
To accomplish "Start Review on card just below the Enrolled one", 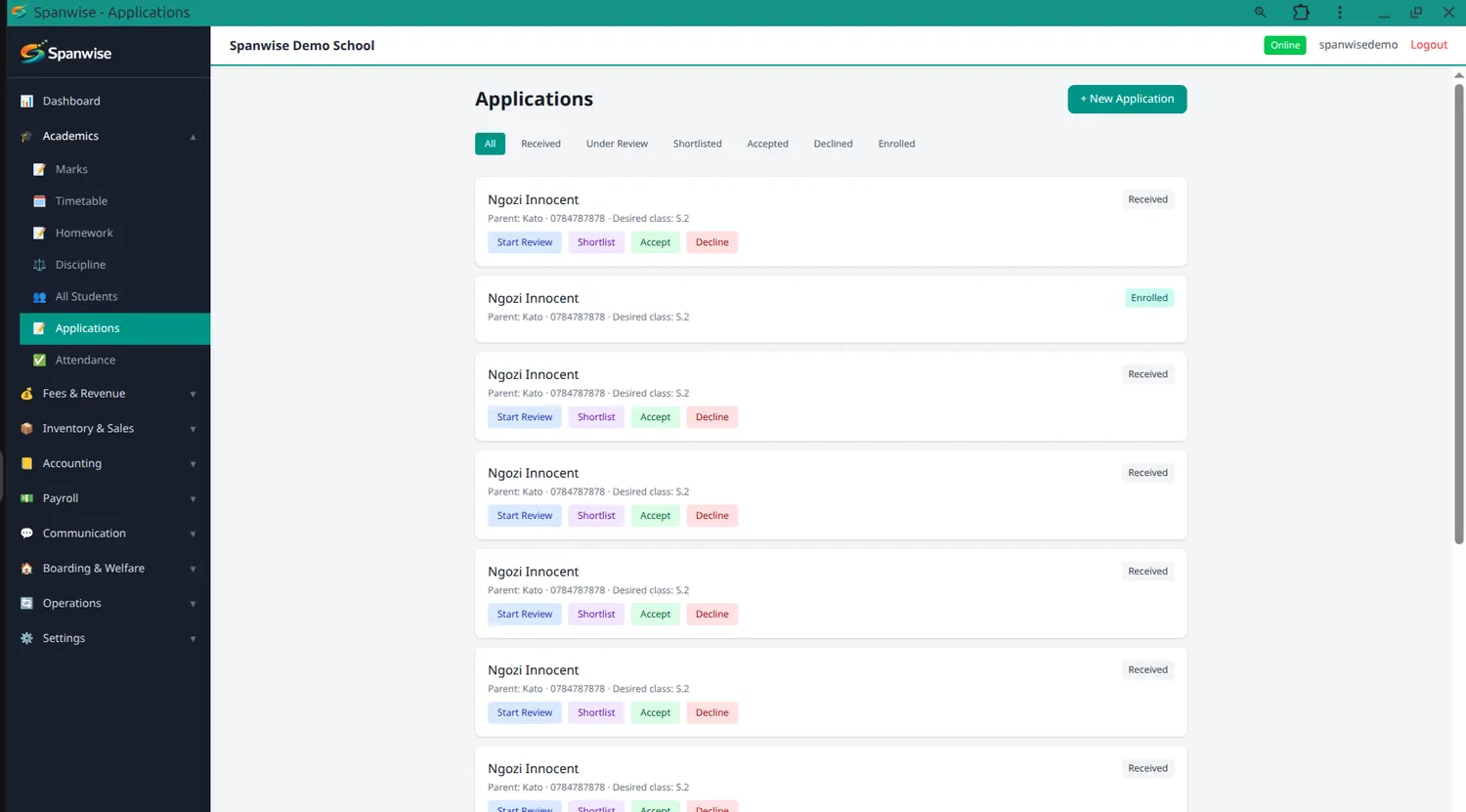I will [x=525, y=417].
